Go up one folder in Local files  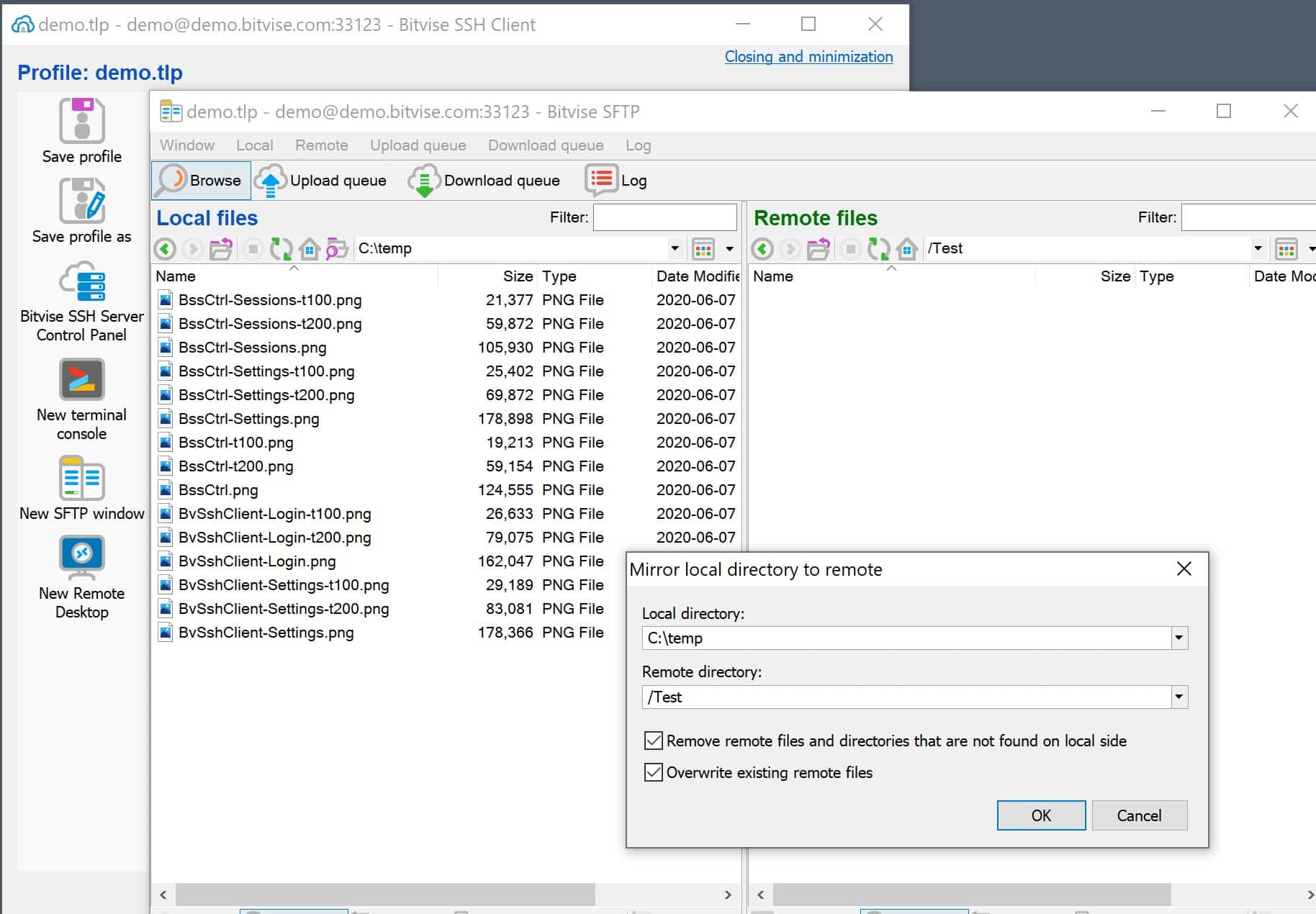click(221, 249)
